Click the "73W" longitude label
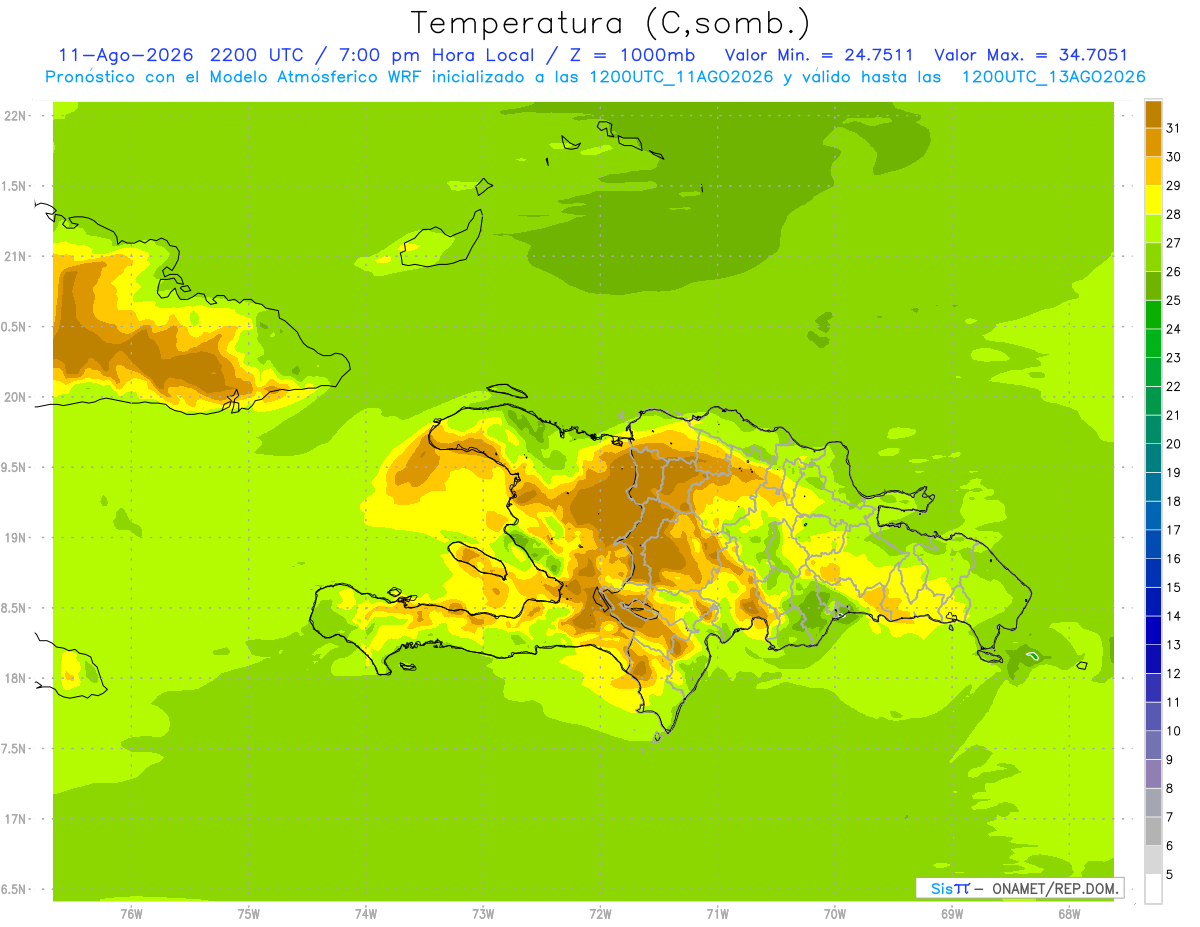This screenshot has height=927, width=1200. point(483,914)
